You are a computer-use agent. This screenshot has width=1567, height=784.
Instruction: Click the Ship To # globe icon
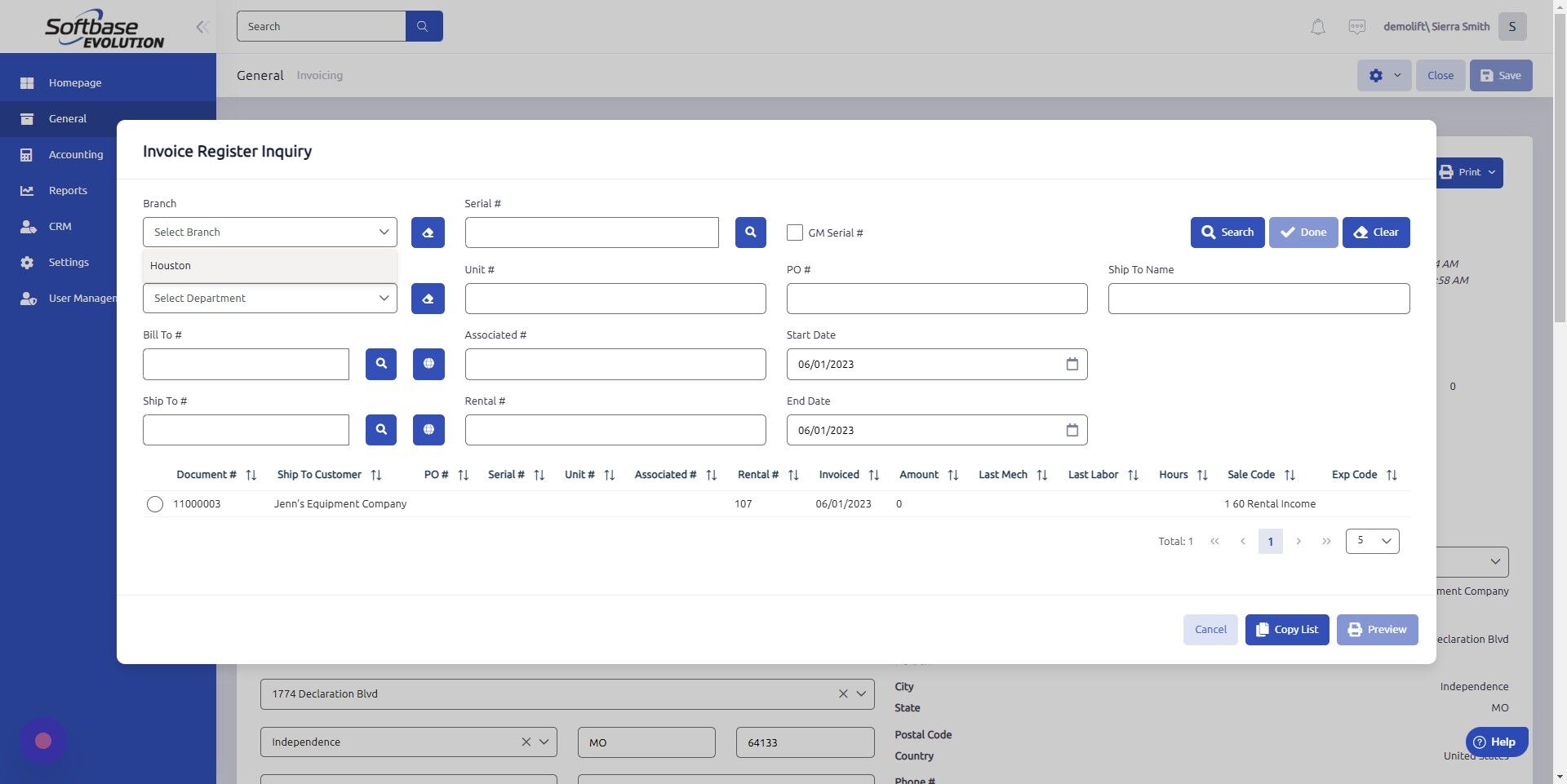(428, 430)
